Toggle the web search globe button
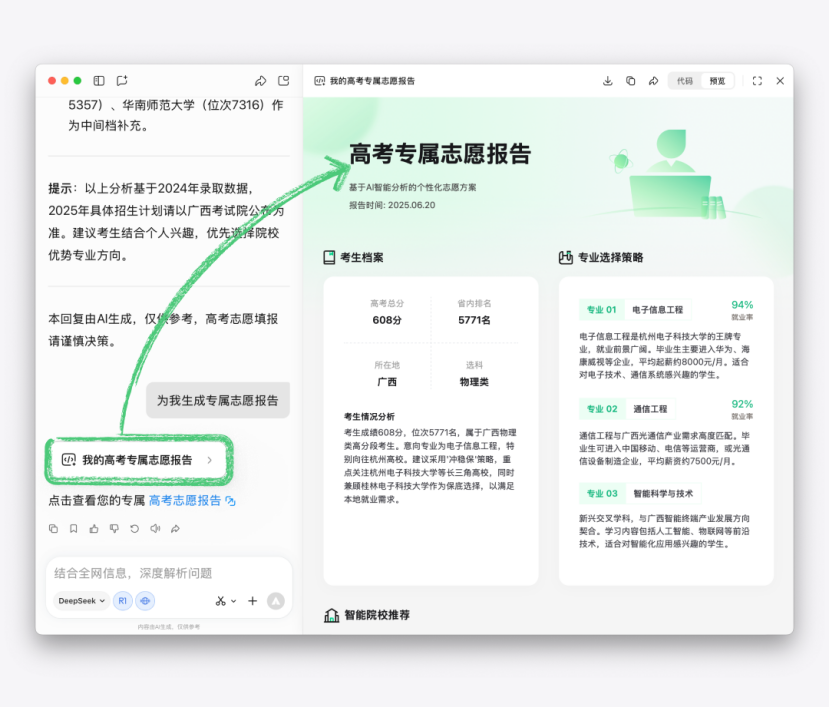Viewport: 830px width, 708px height. click(x=145, y=601)
